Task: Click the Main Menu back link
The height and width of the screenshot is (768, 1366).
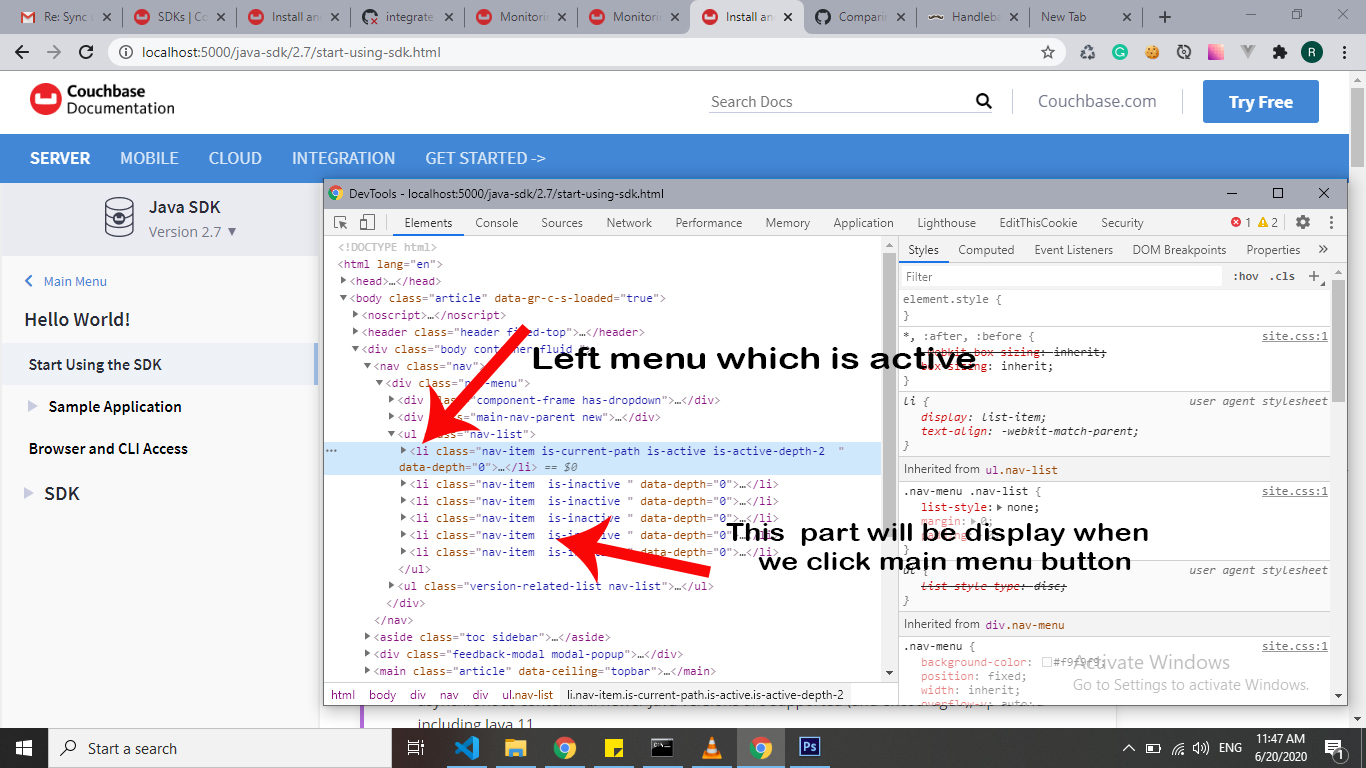Action: coord(66,282)
